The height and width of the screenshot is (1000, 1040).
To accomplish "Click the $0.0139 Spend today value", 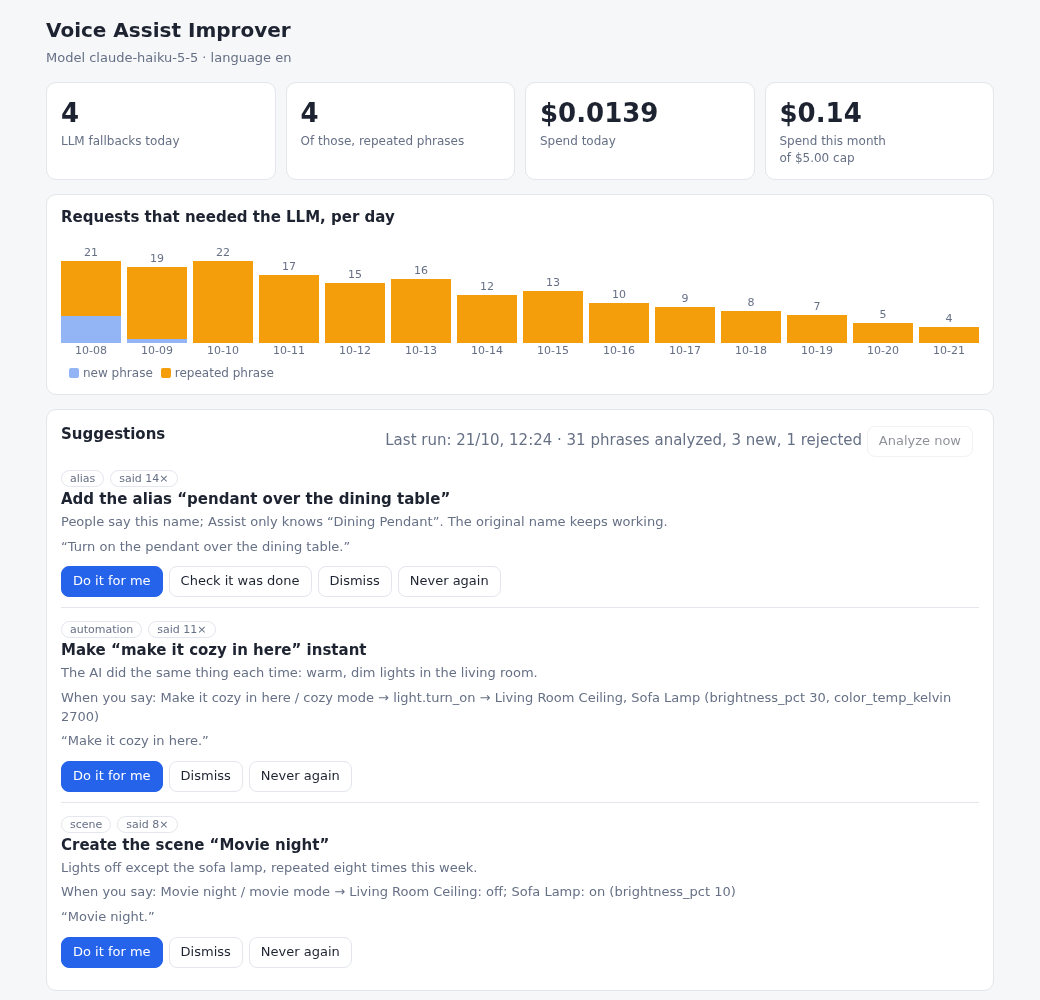I will [x=598, y=113].
